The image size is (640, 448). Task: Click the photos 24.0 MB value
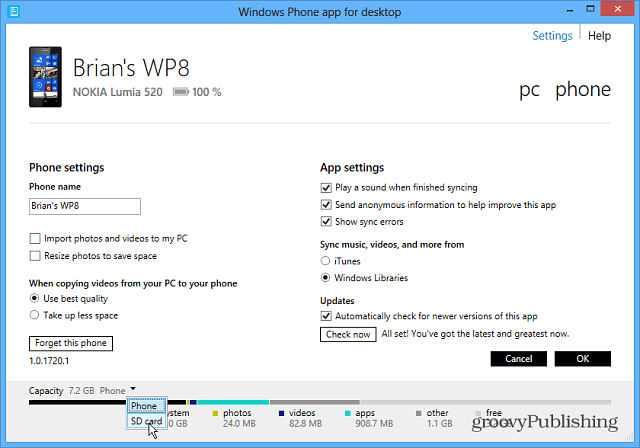click(x=239, y=424)
